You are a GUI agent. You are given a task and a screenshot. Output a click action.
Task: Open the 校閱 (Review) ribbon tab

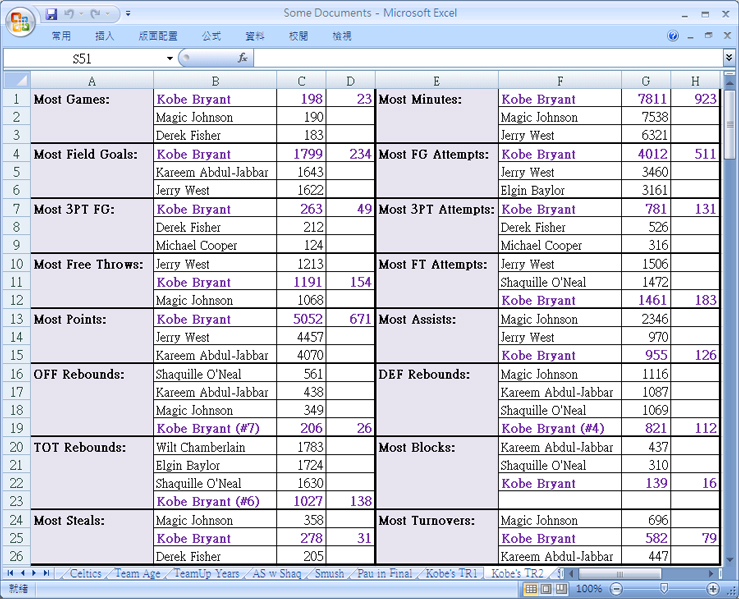point(298,36)
